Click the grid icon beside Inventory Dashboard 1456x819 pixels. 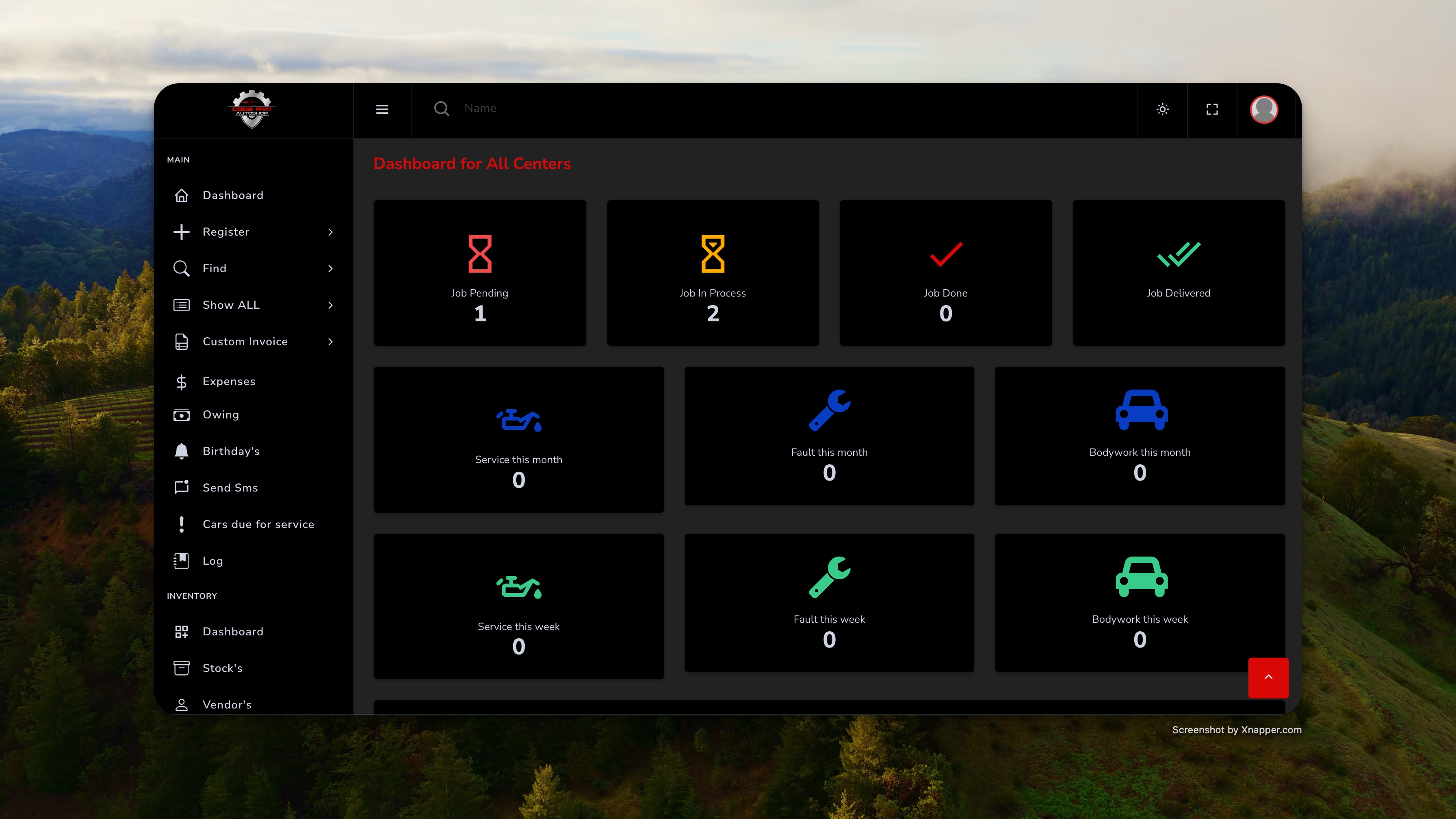182,631
